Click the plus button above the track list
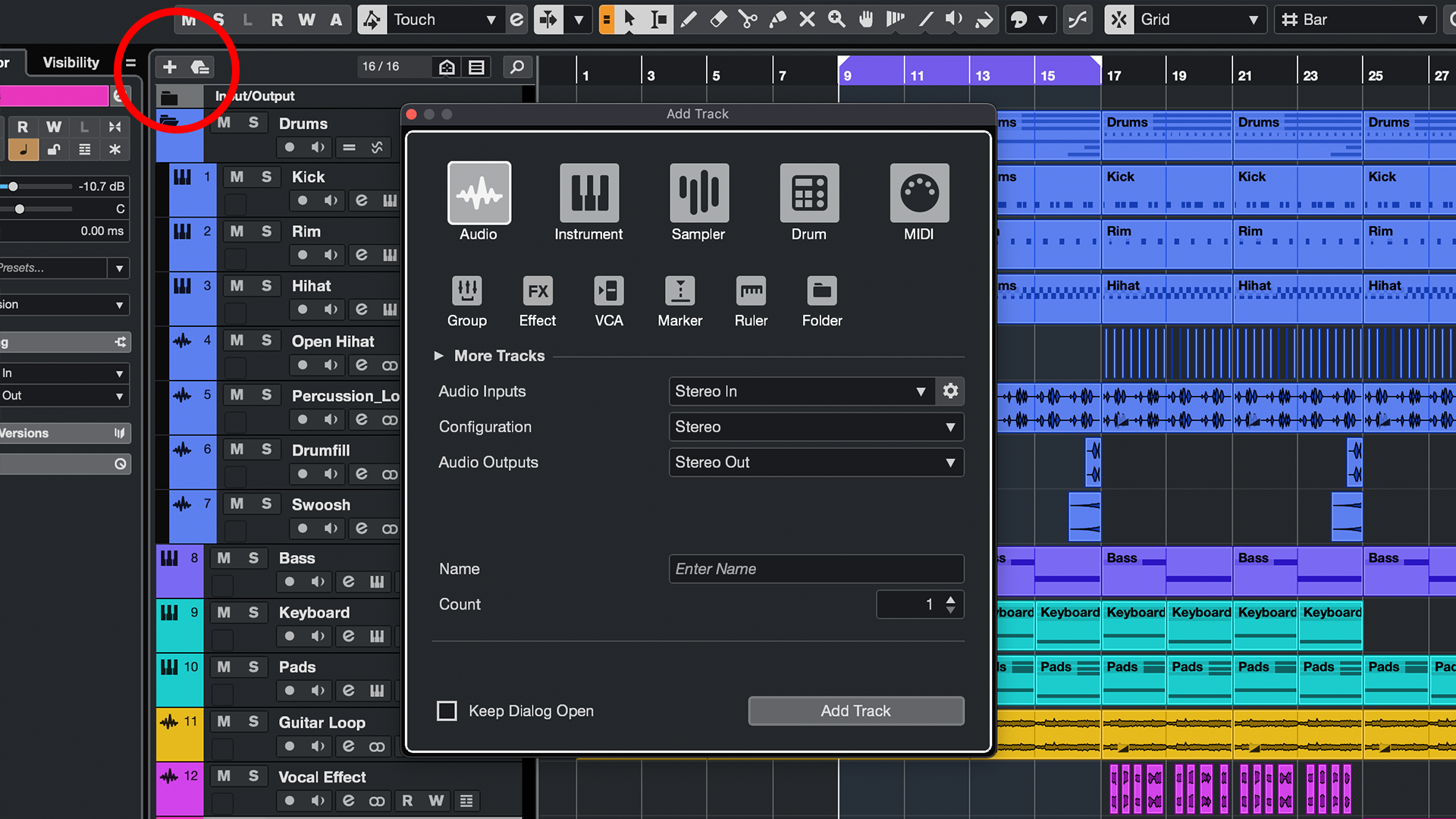The height and width of the screenshot is (819, 1456). point(169,67)
